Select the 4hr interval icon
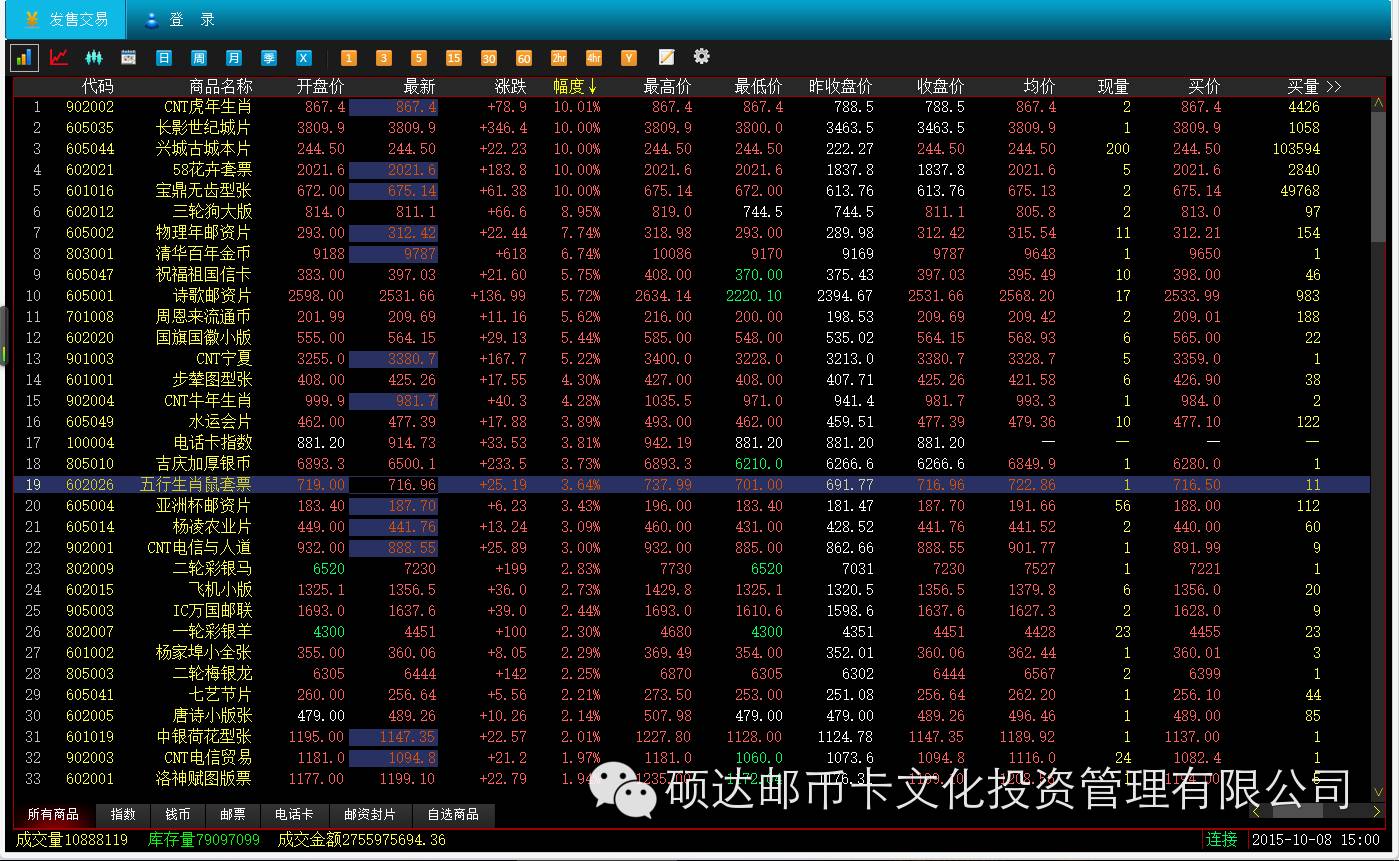1399x861 pixels. coord(594,58)
